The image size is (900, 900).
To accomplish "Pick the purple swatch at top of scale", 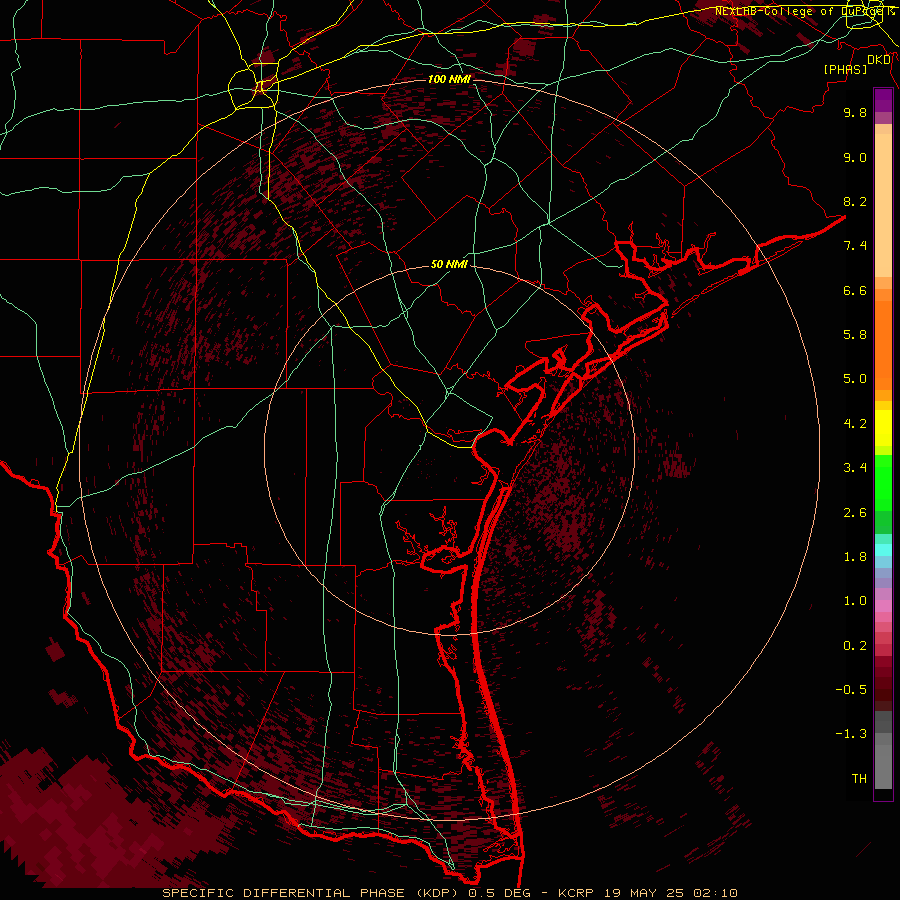I will point(883,100).
